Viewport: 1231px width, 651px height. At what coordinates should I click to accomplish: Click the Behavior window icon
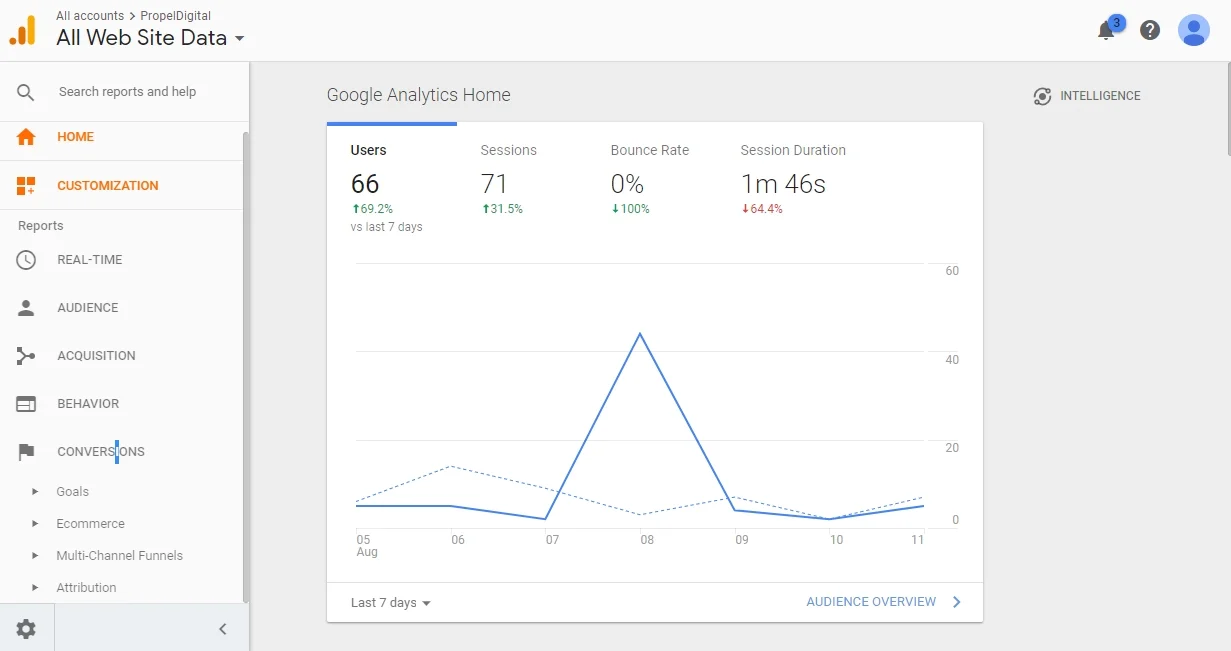26,404
